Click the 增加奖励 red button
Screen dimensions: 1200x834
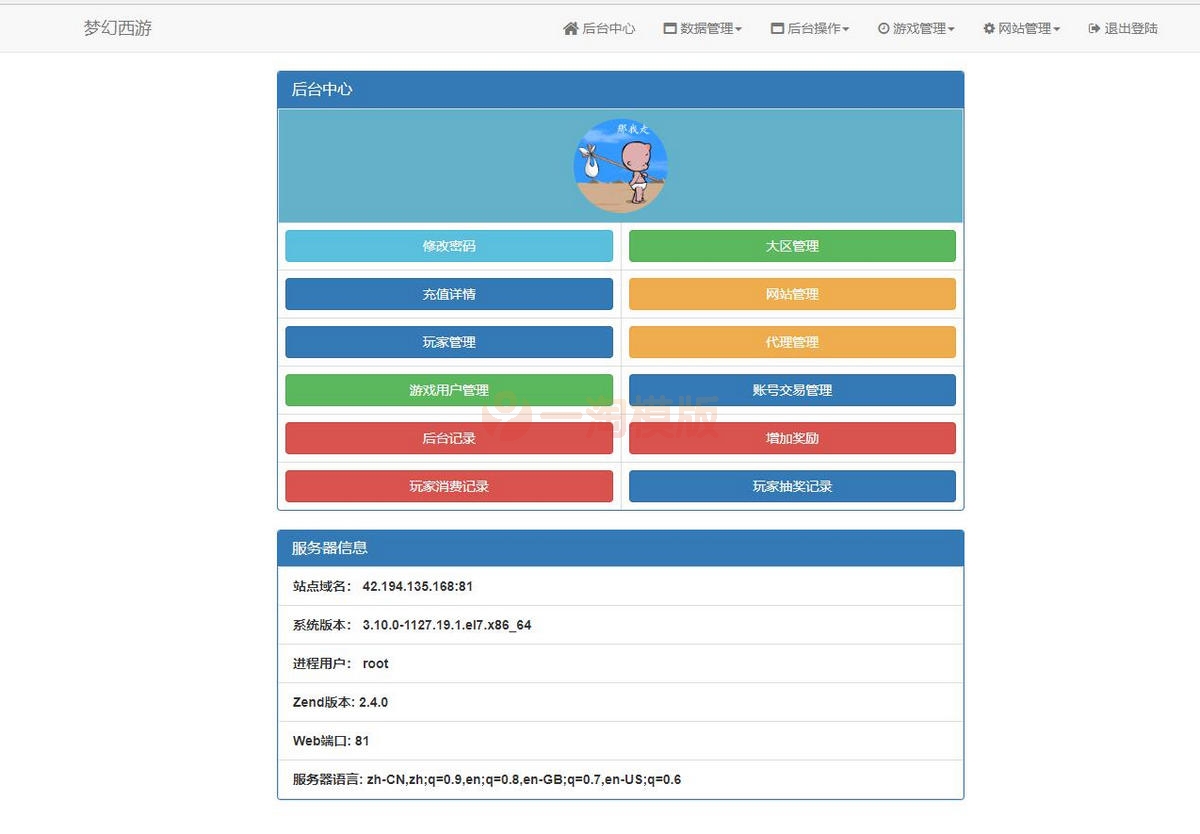792,438
